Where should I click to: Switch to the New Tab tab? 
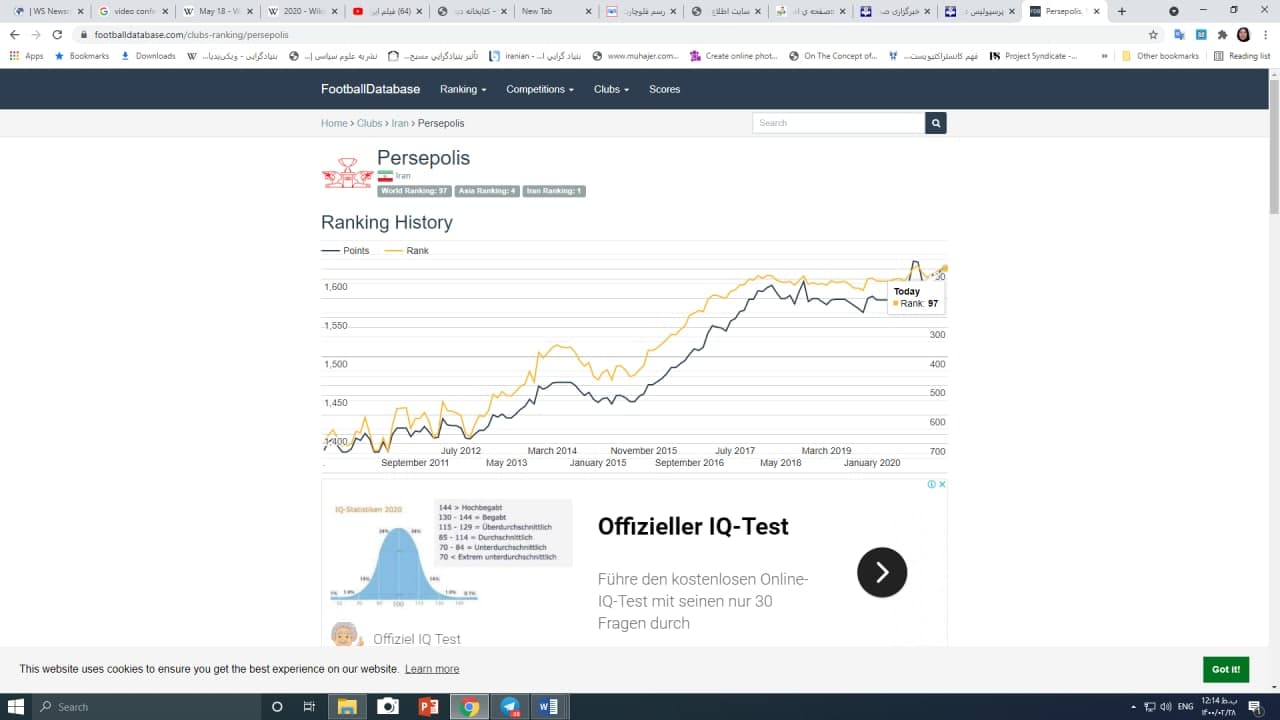point(555,11)
